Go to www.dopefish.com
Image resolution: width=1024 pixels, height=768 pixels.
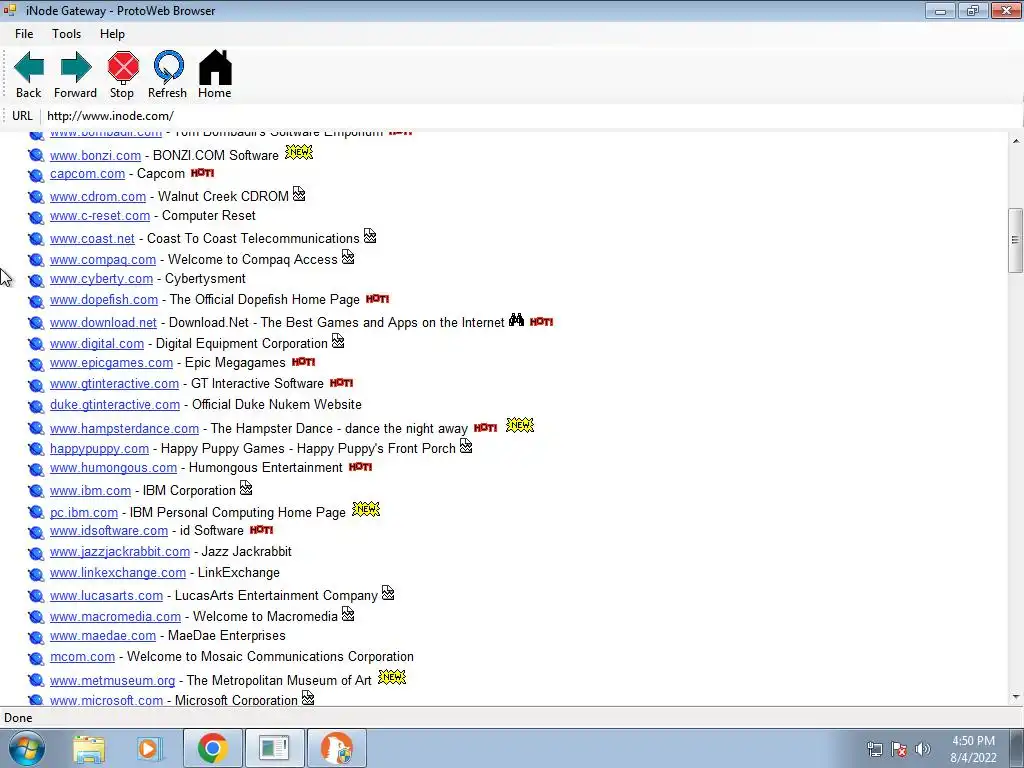click(x=104, y=300)
